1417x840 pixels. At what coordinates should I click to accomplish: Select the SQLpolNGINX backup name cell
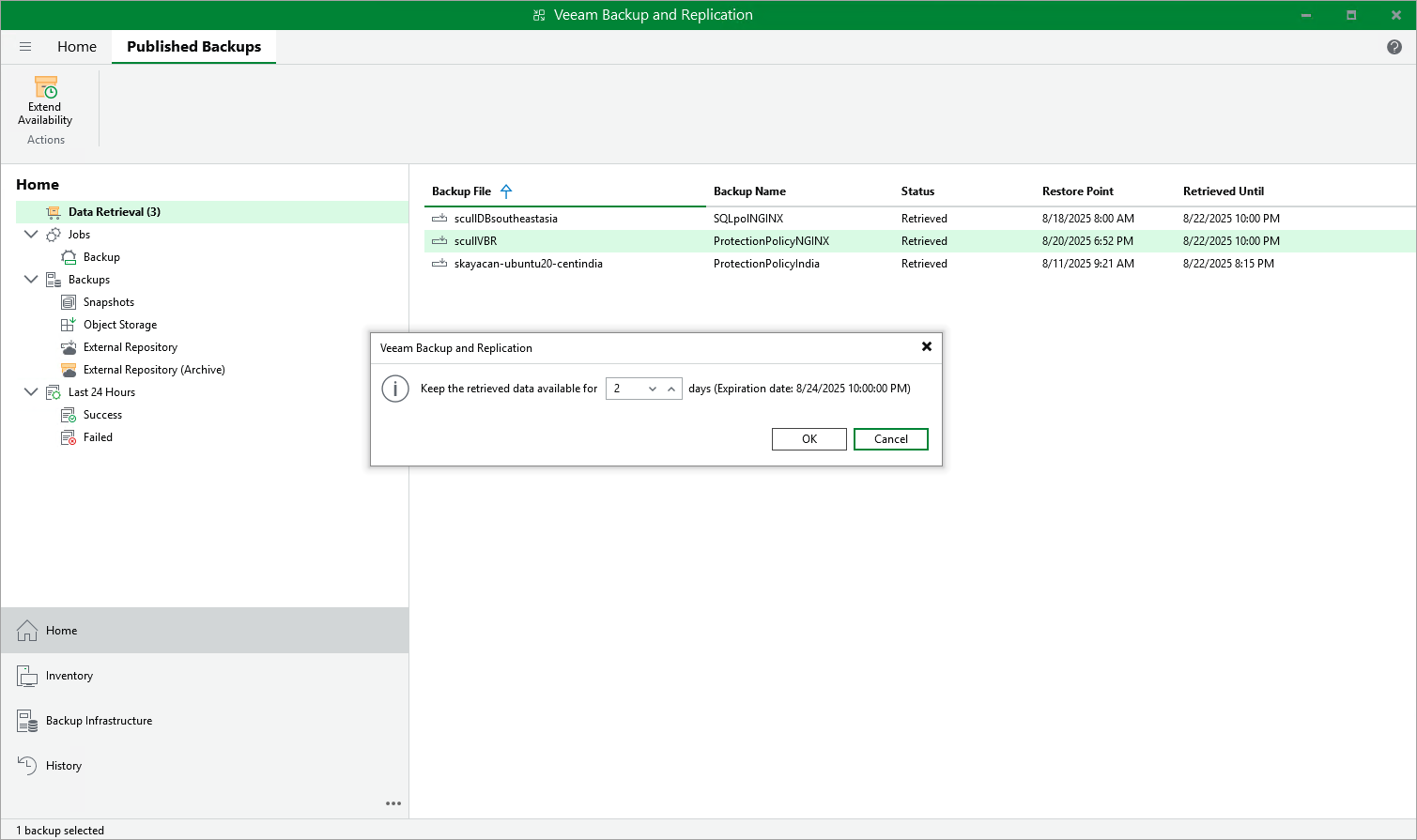748,219
